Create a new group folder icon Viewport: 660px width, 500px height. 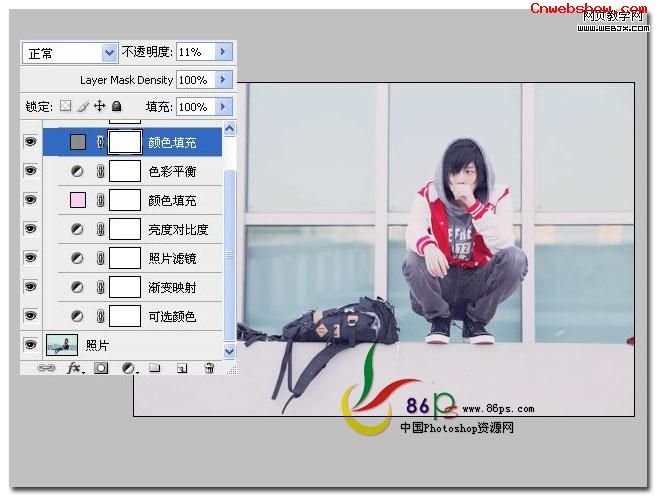click(154, 368)
